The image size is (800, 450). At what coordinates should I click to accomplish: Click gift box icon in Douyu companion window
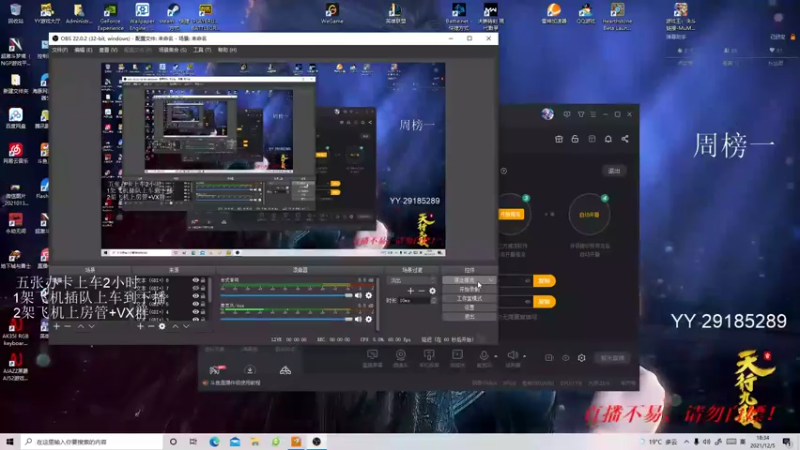point(559,139)
